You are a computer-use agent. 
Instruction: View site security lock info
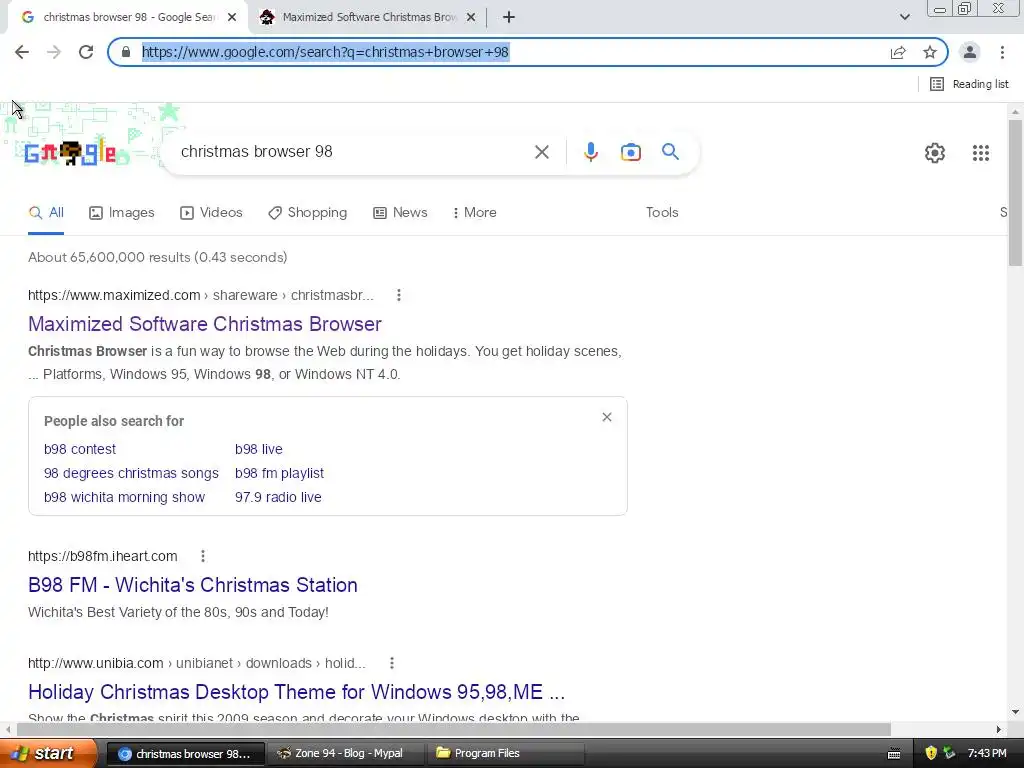126,52
